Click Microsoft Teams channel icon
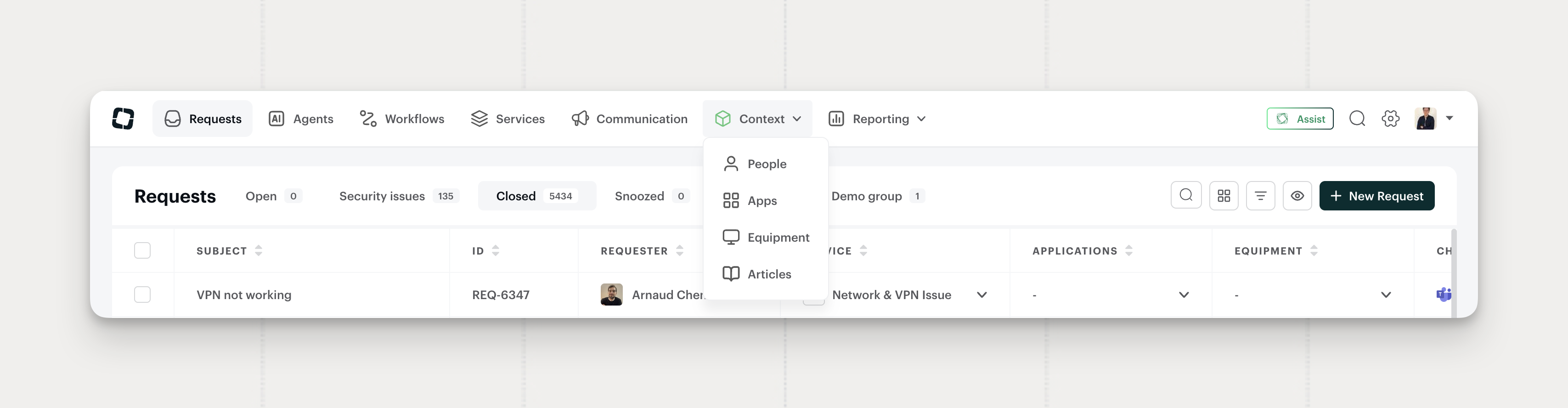Screen dimensions: 1568x408 1444,295
